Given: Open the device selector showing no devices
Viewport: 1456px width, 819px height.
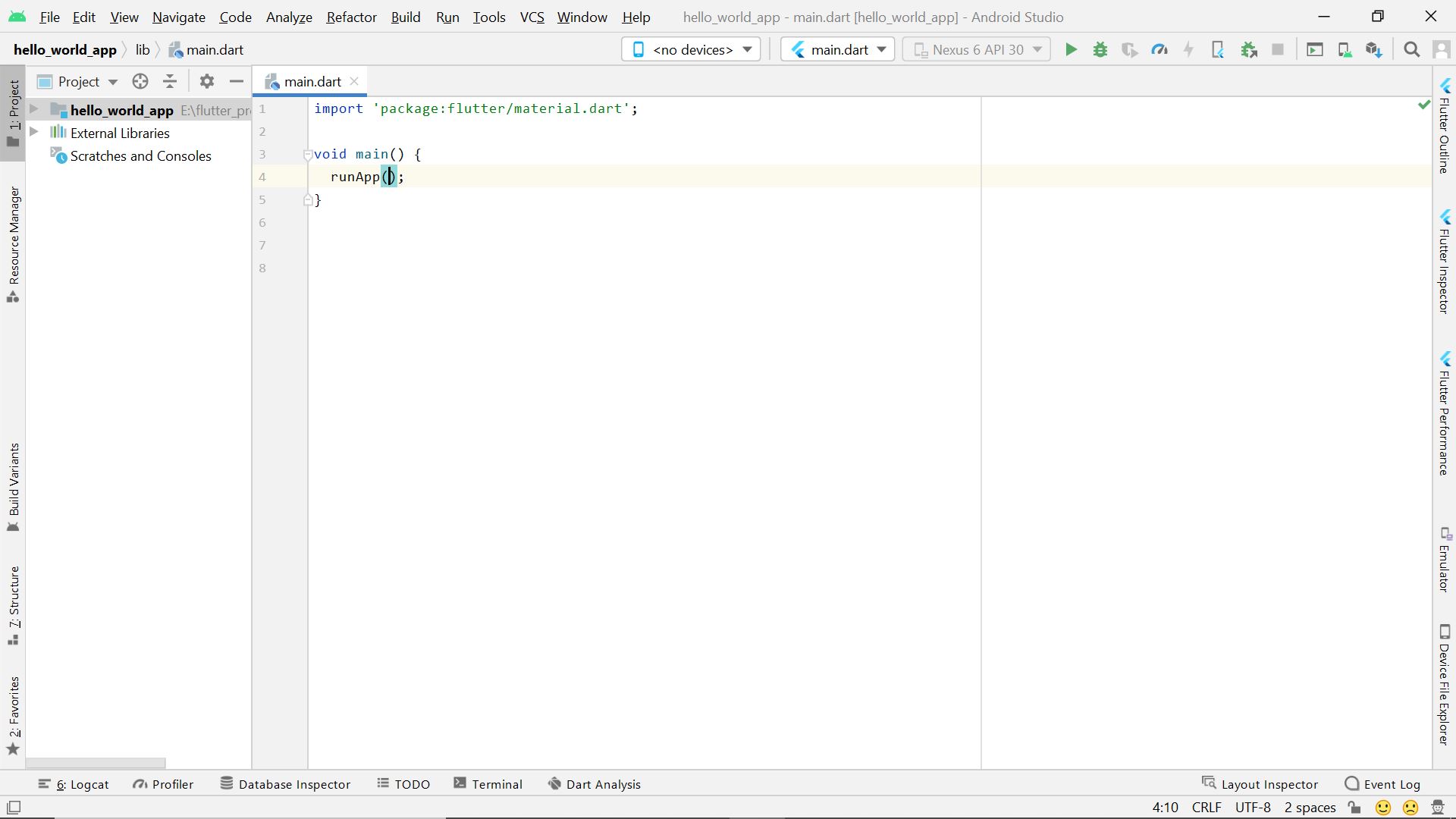Looking at the screenshot, I should [x=690, y=49].
